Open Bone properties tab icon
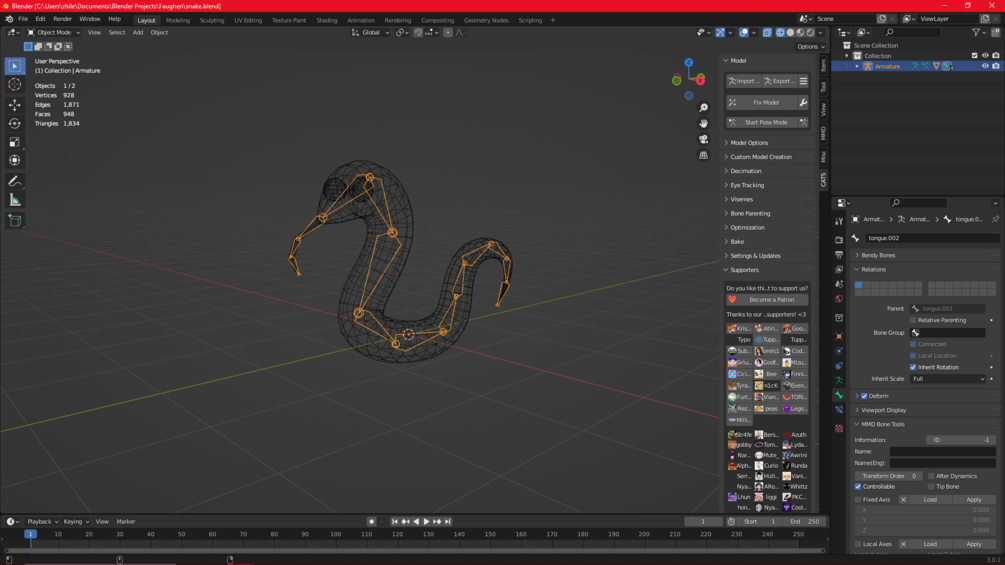 (839, 395)
